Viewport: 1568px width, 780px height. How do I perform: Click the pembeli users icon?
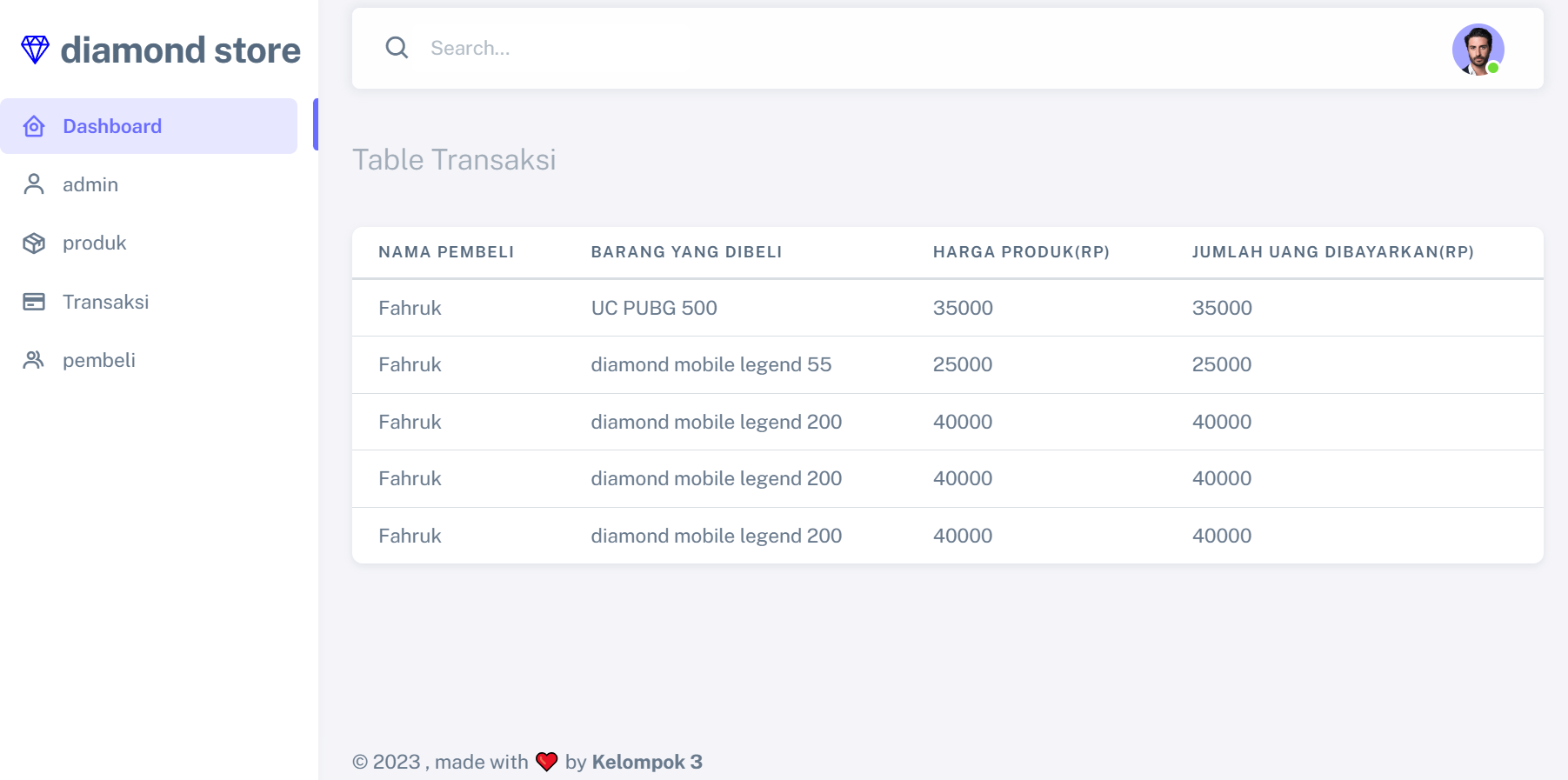pyautogui.click(x=34, y=360)
